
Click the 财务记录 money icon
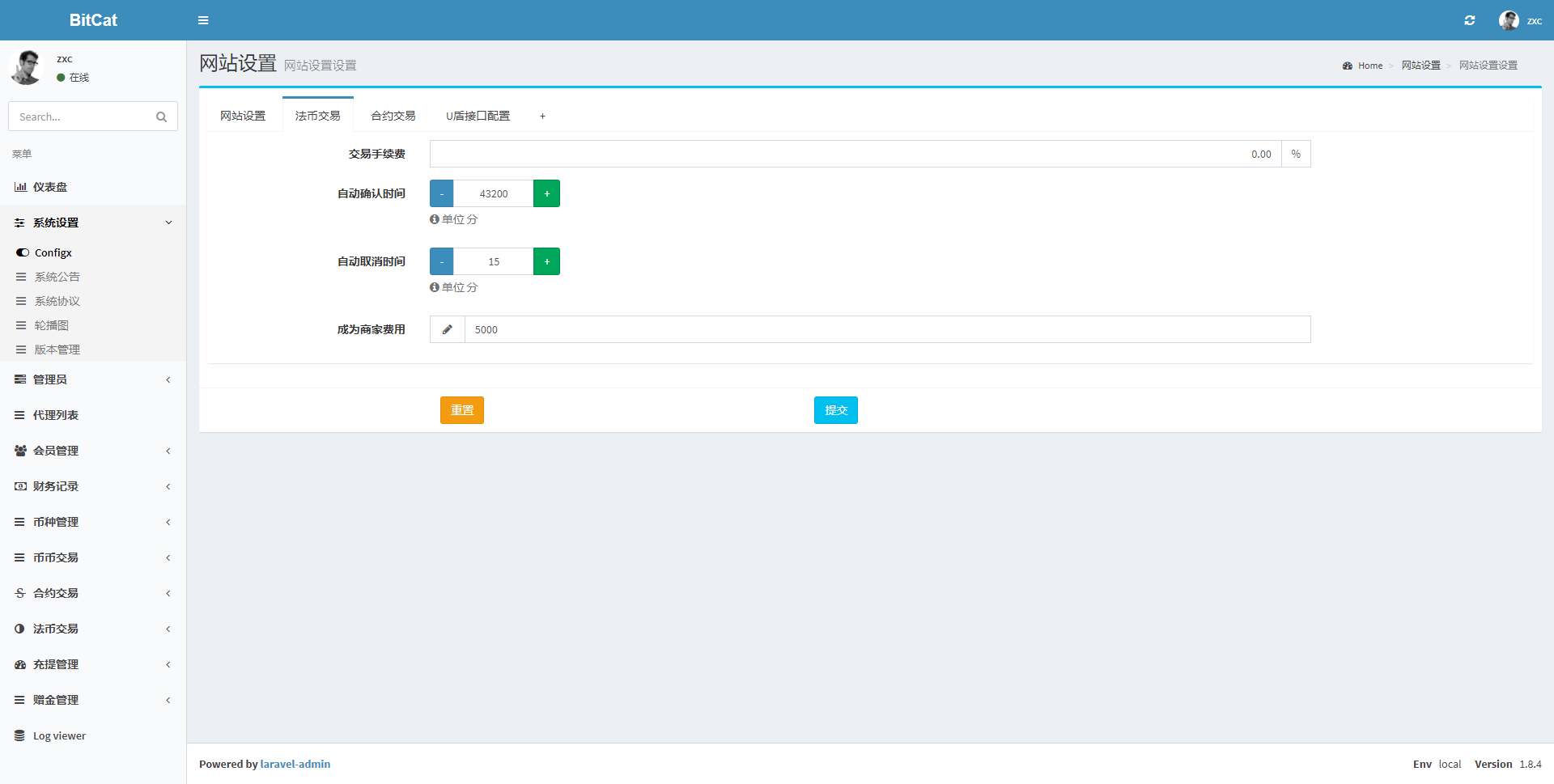tap(20, 486)
